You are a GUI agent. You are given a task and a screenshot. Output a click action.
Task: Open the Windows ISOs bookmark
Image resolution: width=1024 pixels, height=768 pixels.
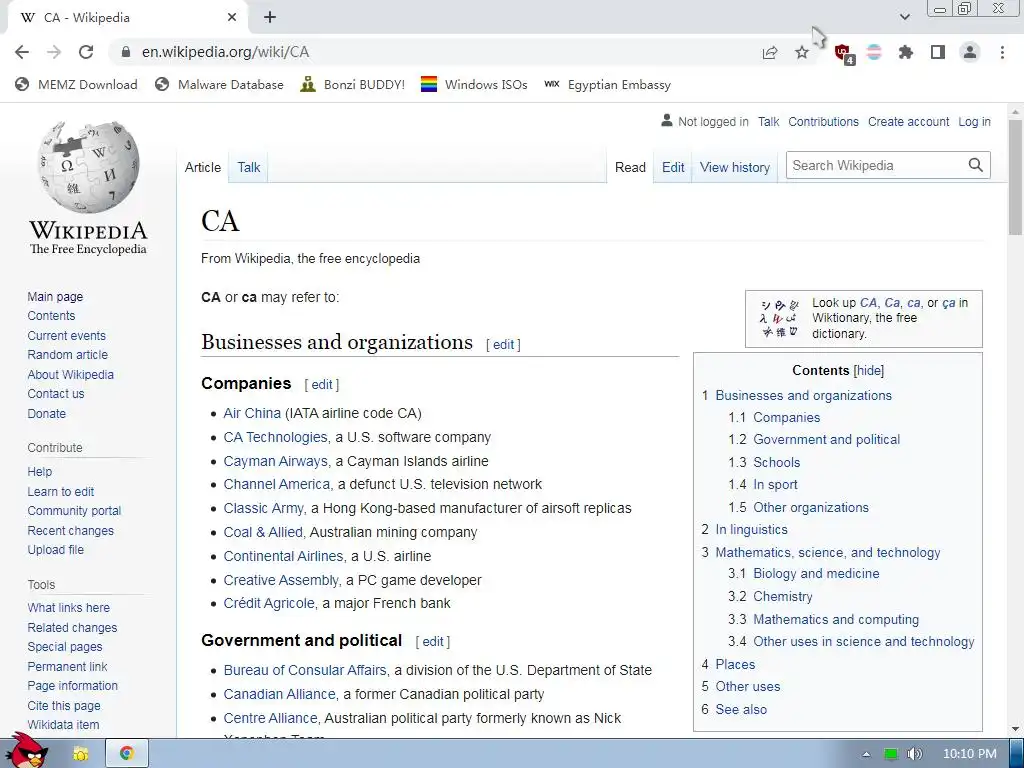[474, 84]
